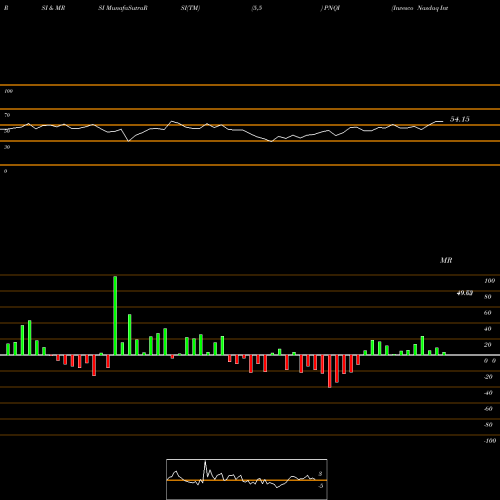This screenshot has width=500, height=500.
Task: Click the 'MR' indicator title
Action: coord(446,260)
